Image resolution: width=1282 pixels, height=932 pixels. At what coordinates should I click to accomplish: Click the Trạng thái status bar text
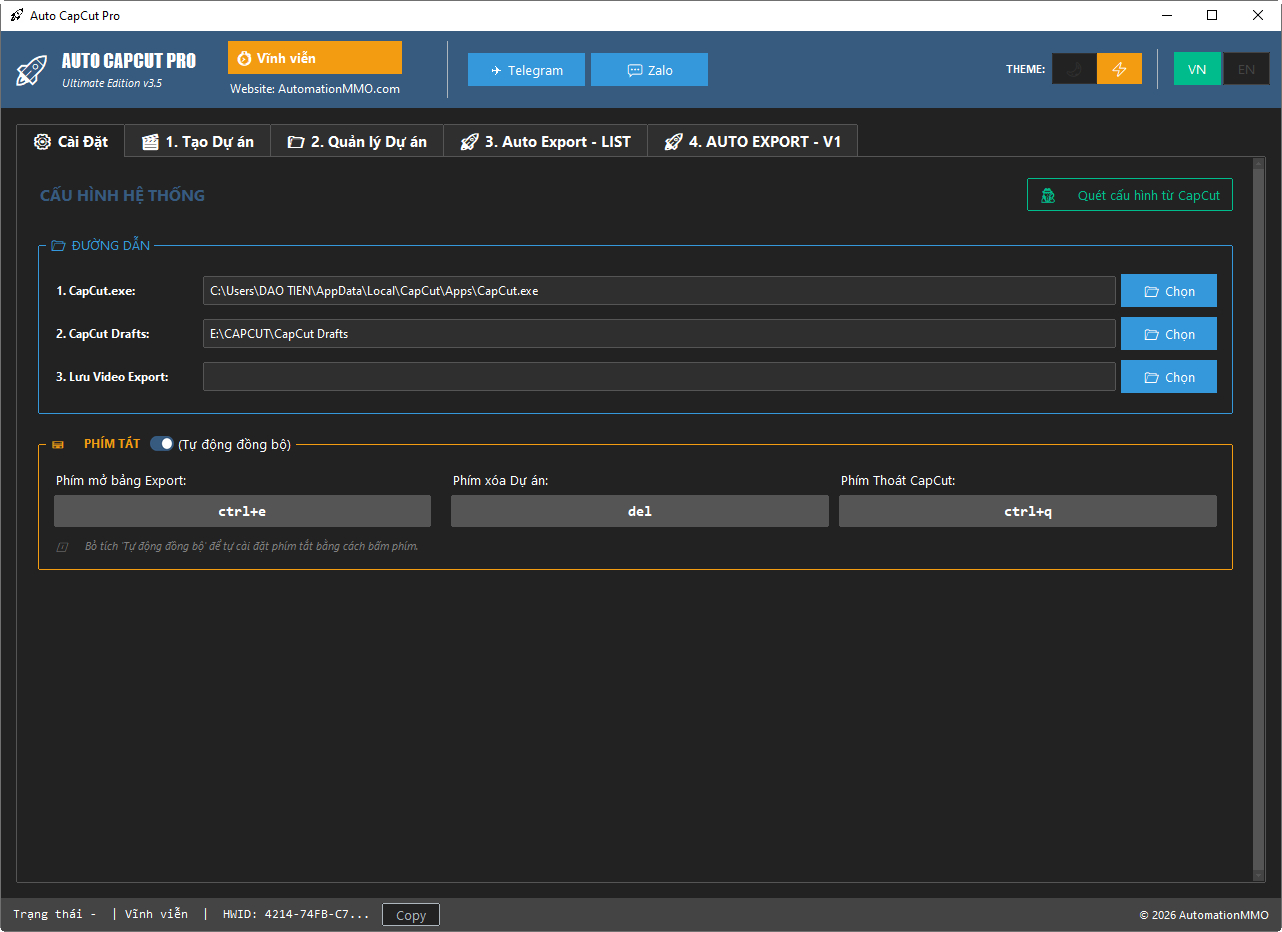pos(55,914)
